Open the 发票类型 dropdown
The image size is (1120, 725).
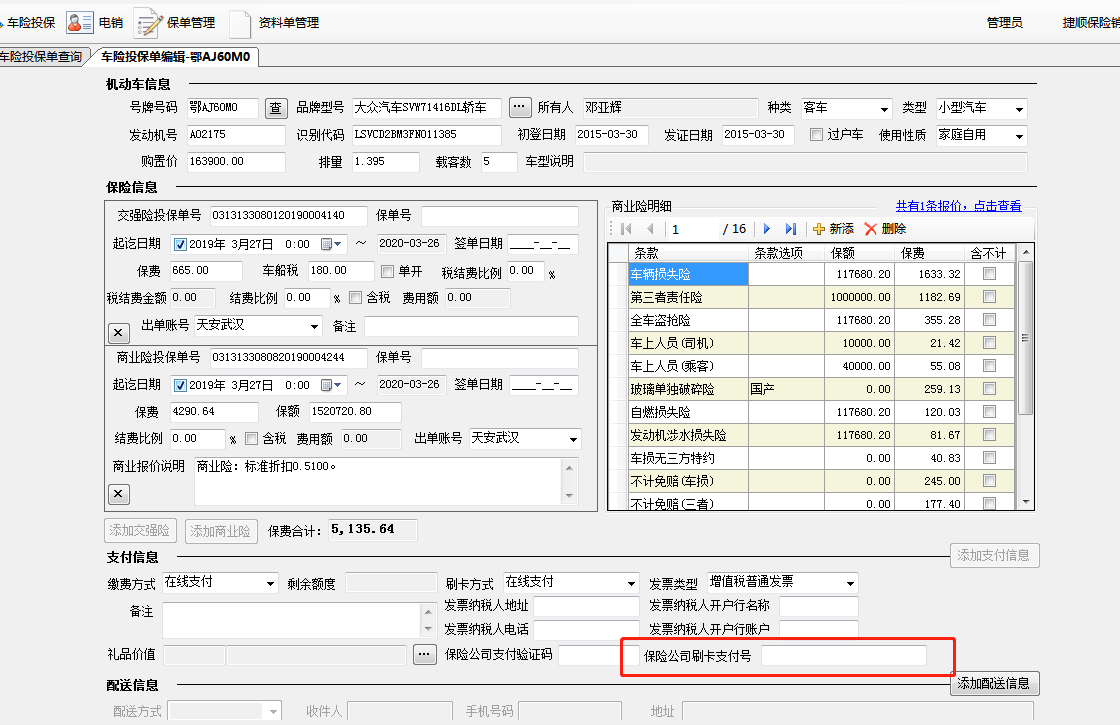[x=850, y=583]
